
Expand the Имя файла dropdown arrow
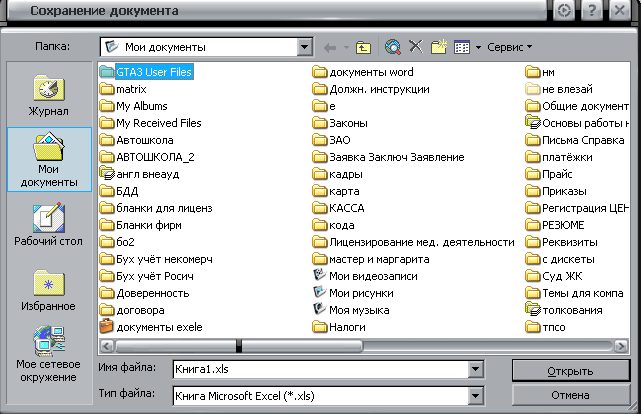pos(475,369)
